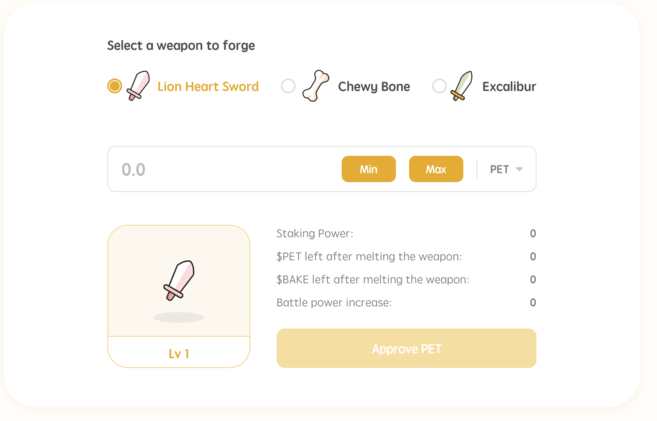The width and height of the screenshot is (657, 421).
Task: Click the Lion Heart Sword text label
Action: [208, 87]
